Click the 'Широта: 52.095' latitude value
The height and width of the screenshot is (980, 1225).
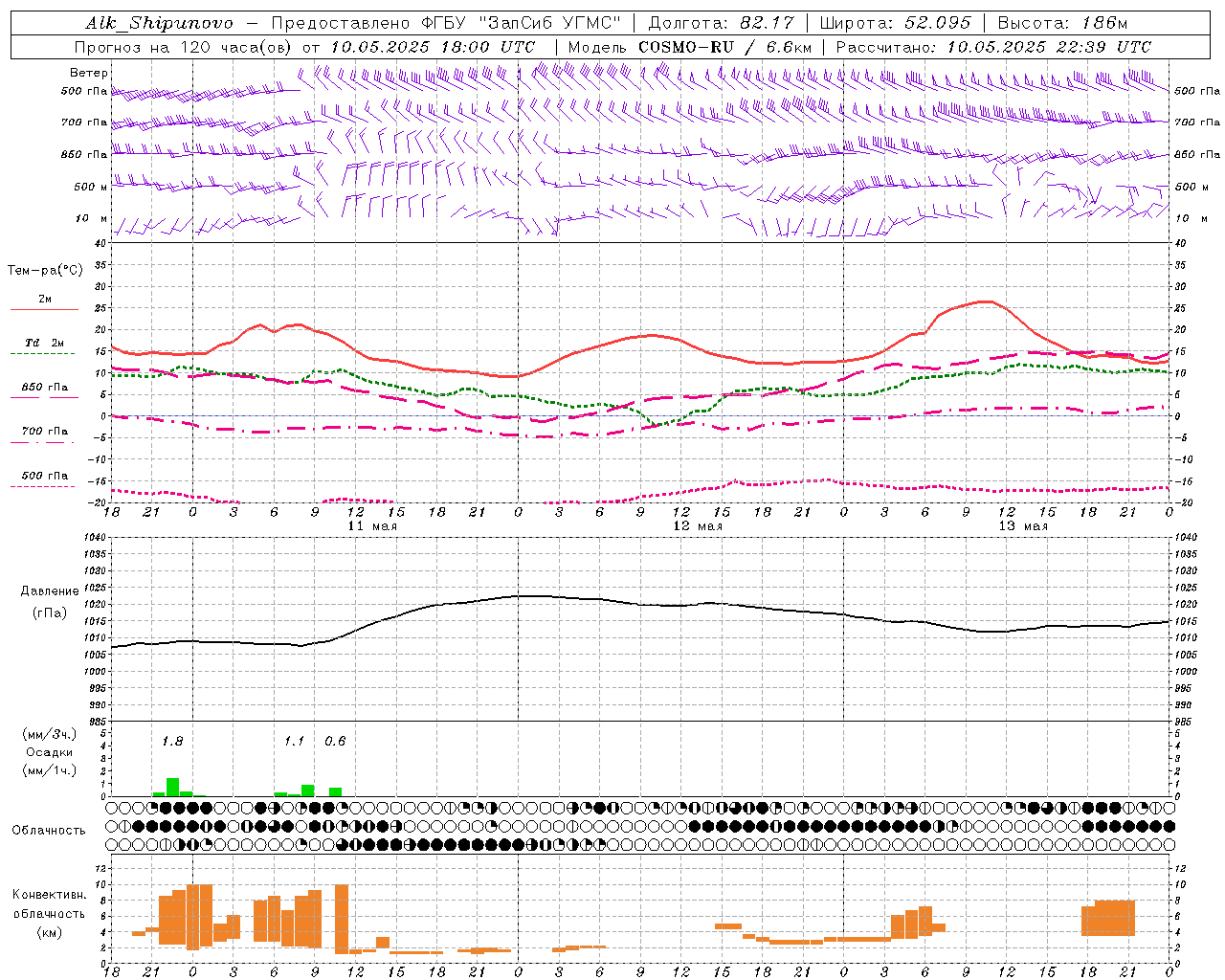pyautogui.click(x=895, y=23)
